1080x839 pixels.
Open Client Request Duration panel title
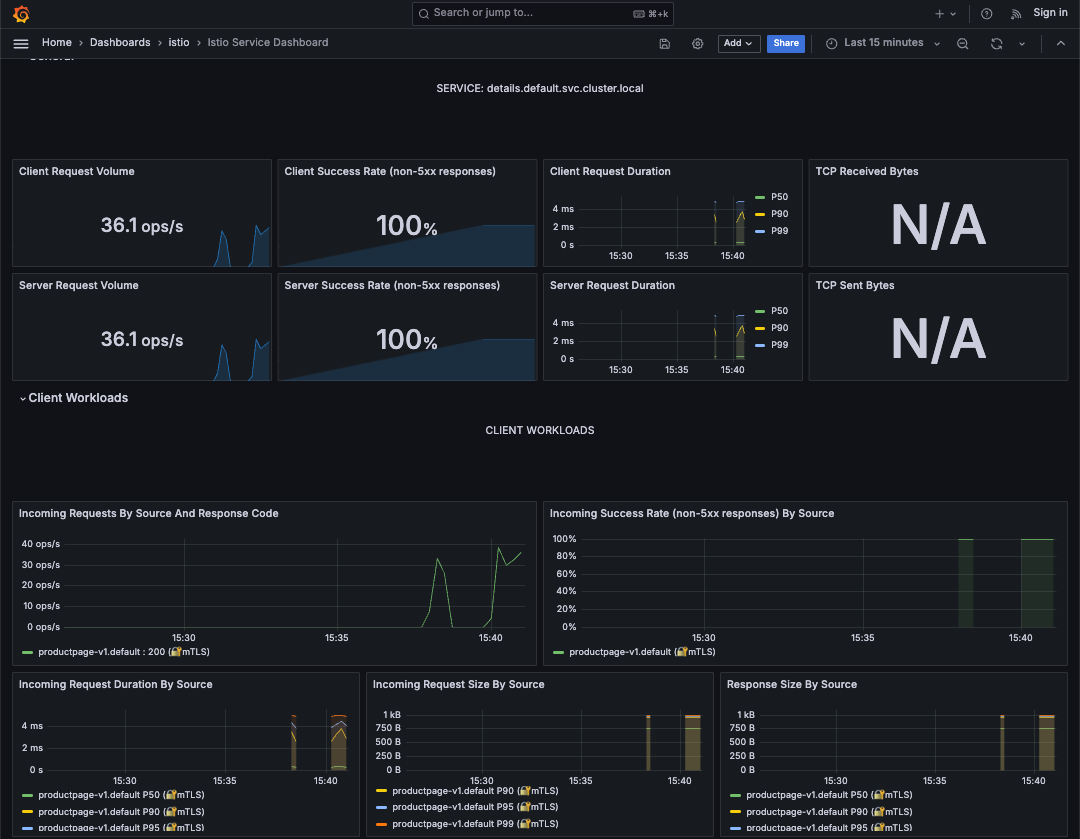coord(610,172)
